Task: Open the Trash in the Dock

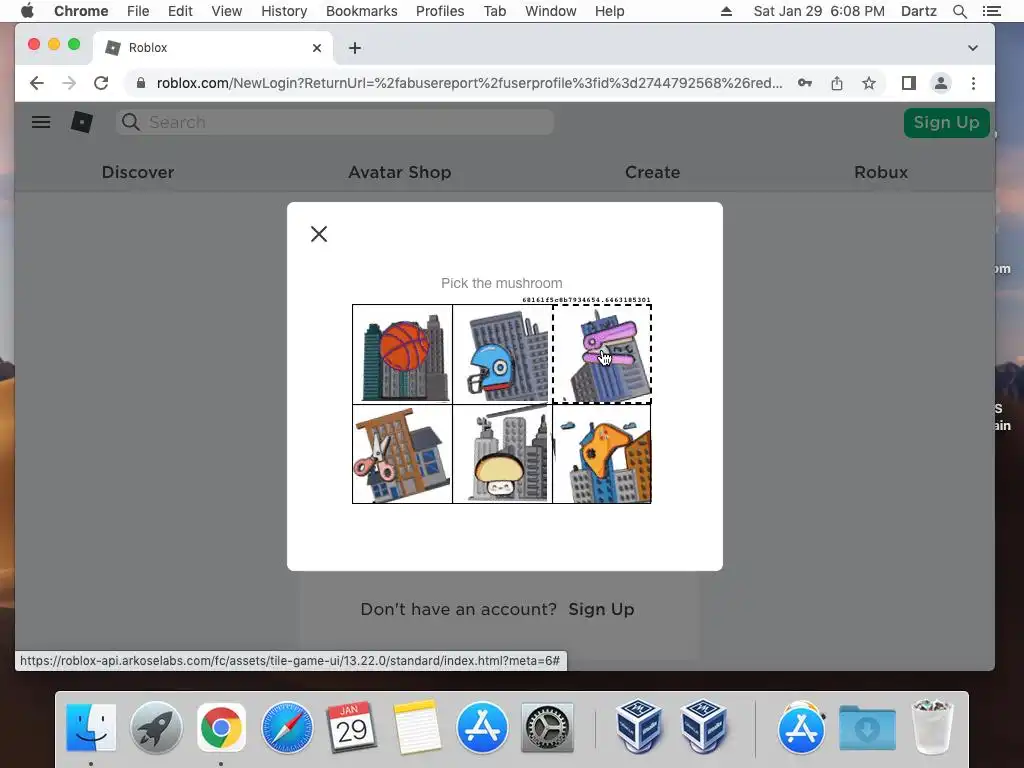Action: pos(932,726)
